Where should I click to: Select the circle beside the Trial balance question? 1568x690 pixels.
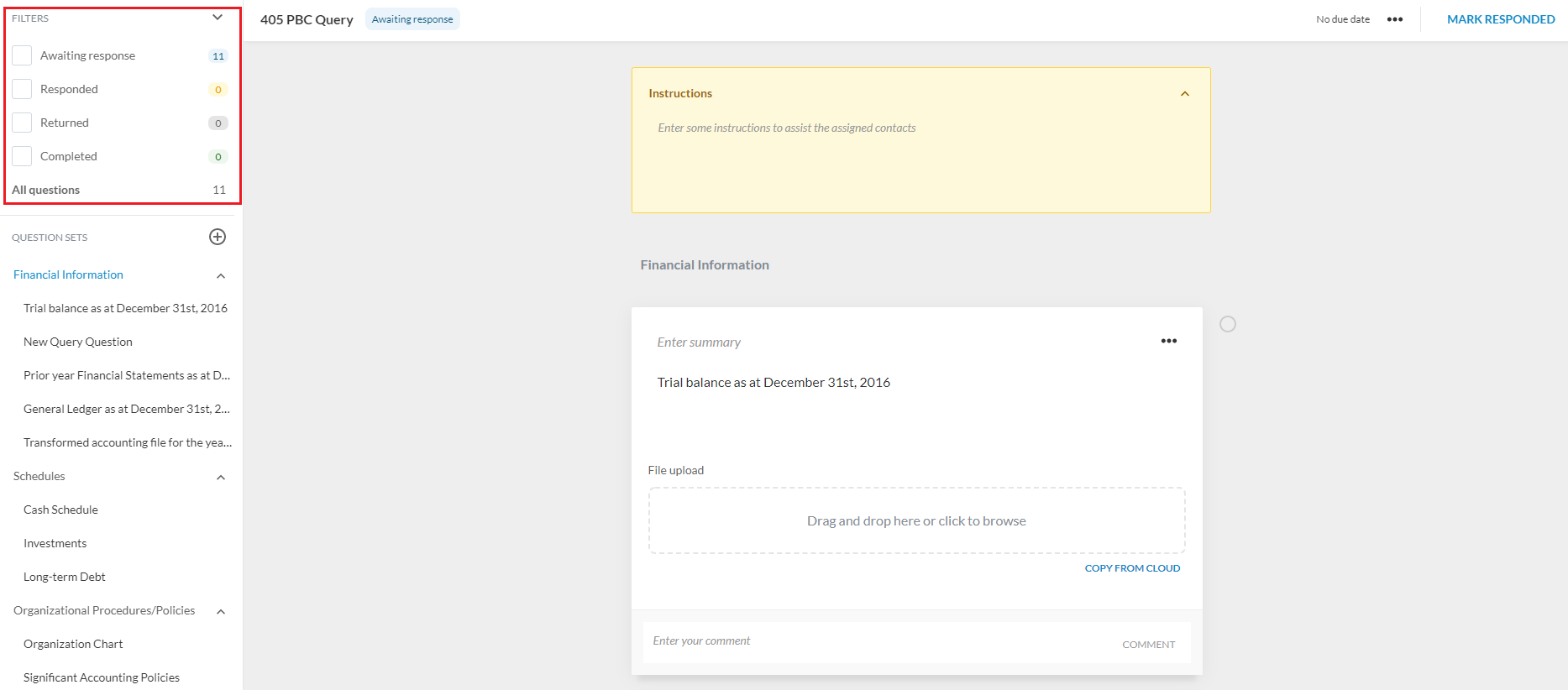coord(1227,324)
